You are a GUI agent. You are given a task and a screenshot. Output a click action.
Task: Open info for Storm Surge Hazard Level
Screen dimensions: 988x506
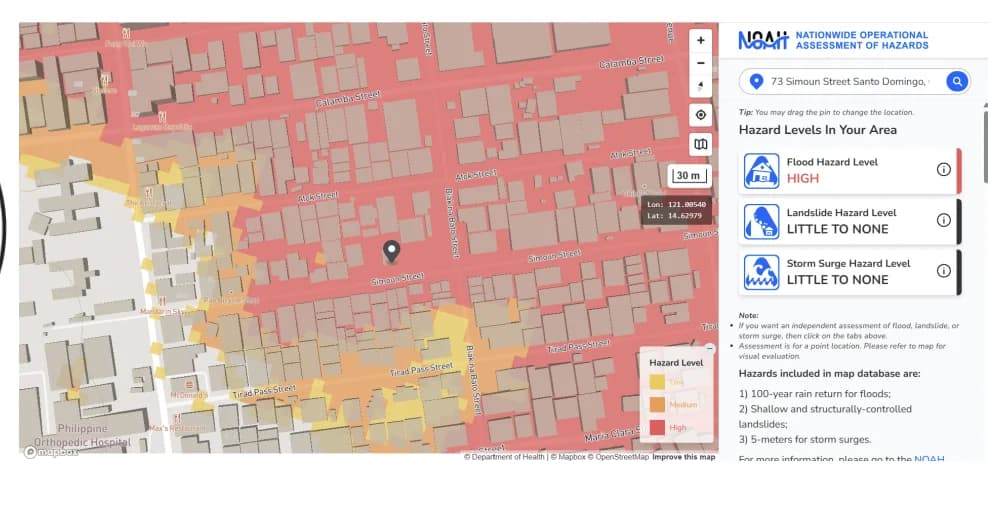click(943, 270)
